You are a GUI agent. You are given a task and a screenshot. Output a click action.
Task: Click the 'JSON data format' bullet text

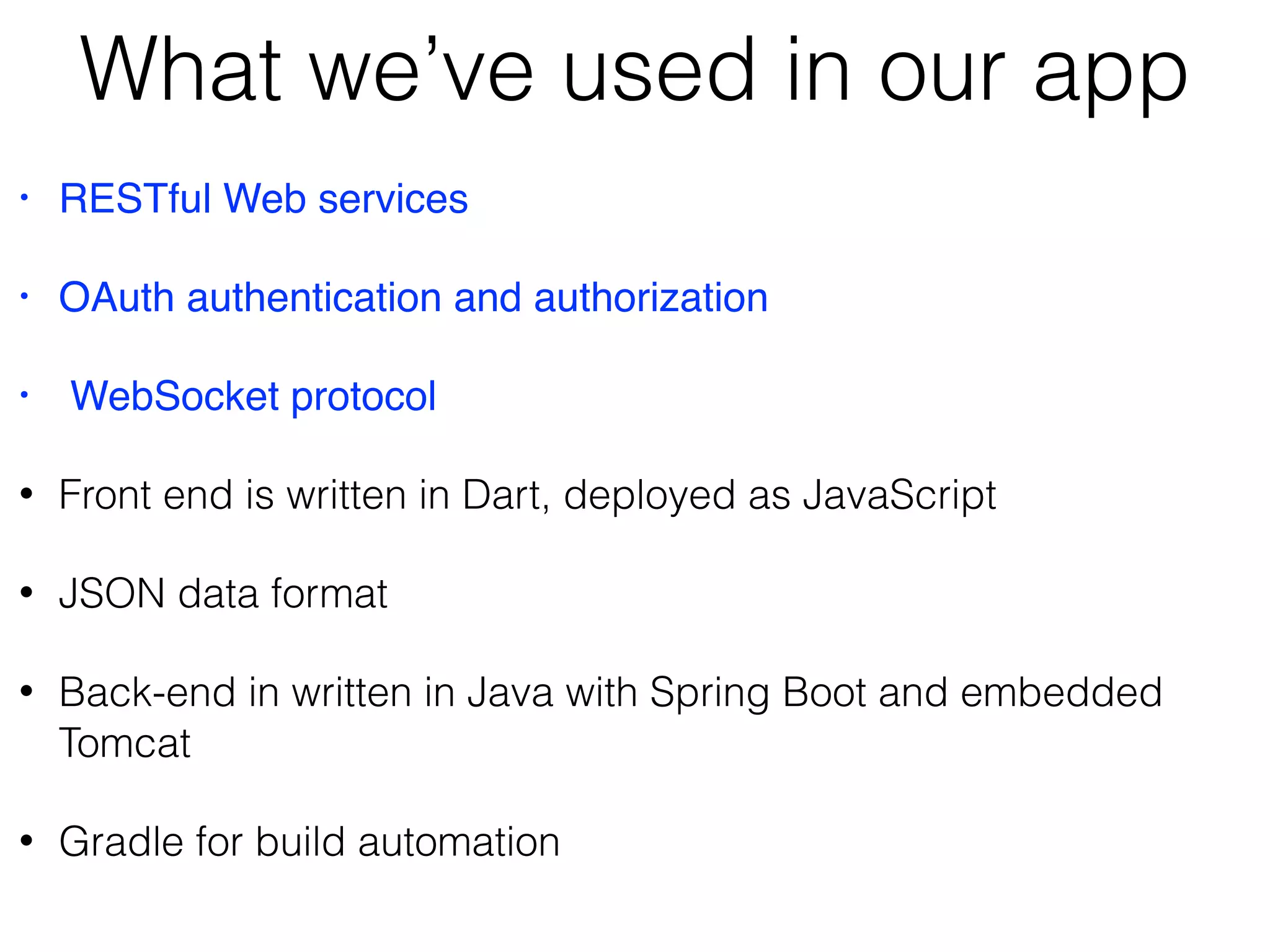223,594
